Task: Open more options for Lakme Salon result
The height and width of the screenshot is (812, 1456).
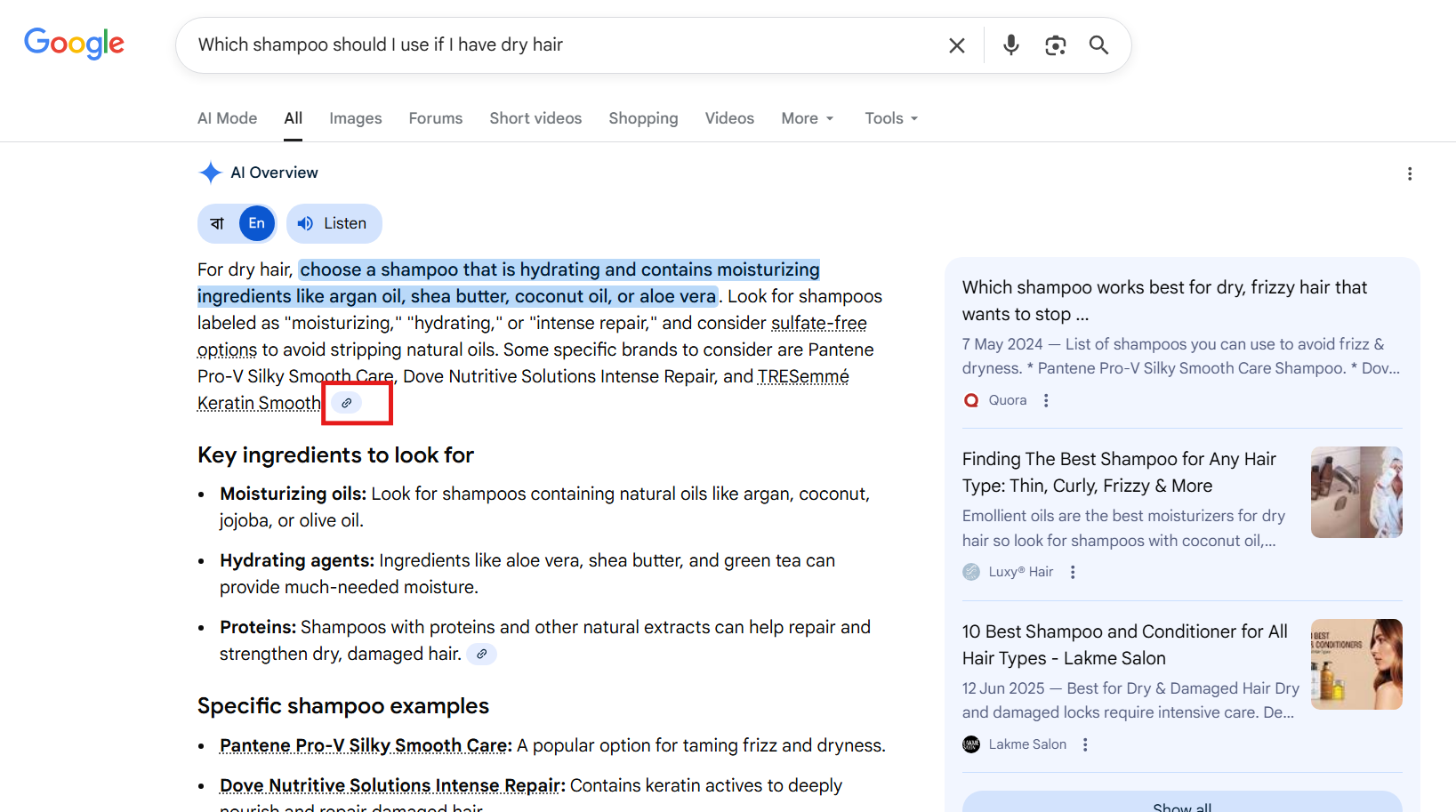Action: pos(1085,744)
